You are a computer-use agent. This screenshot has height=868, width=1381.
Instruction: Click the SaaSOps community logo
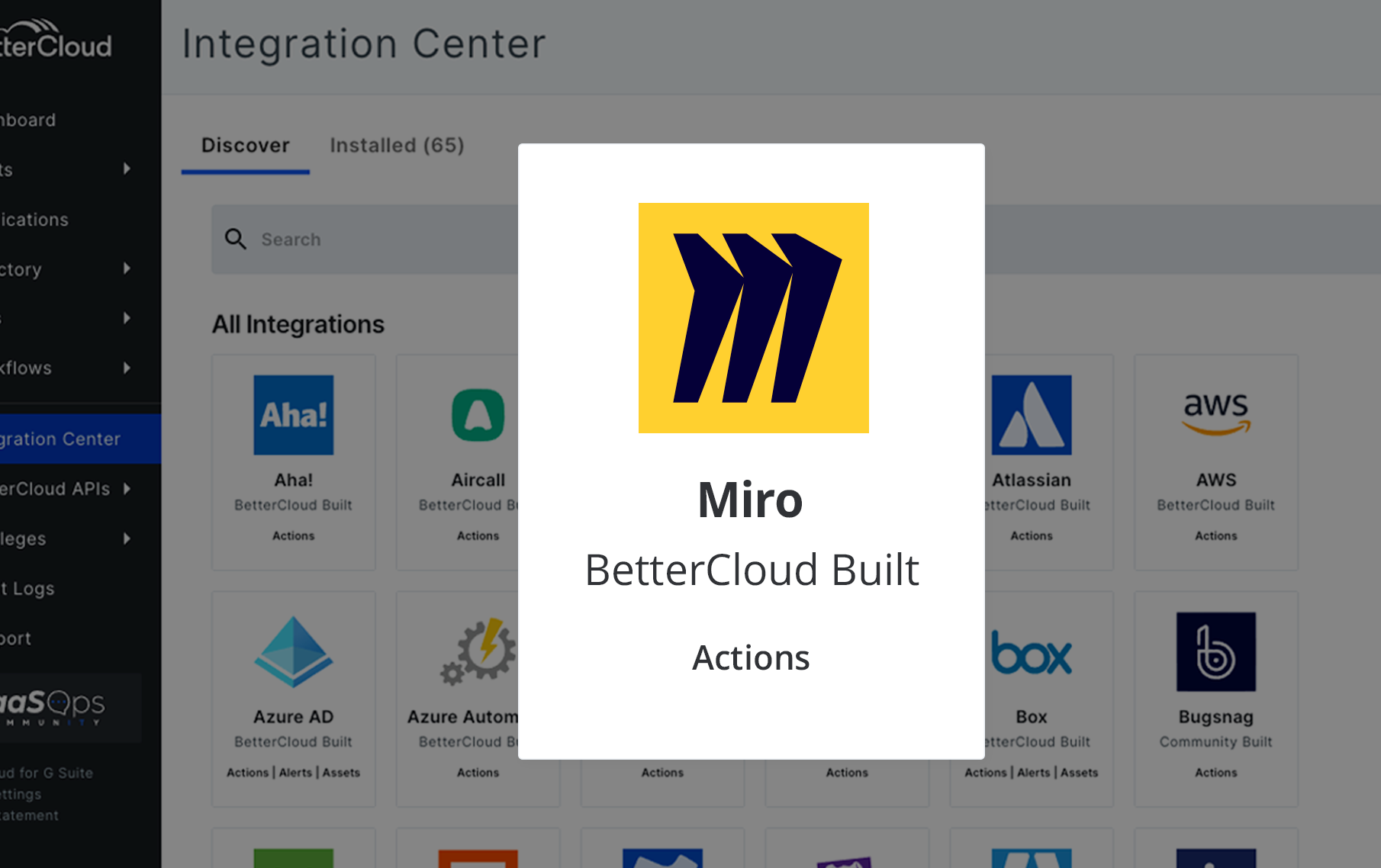click(x=53, y=707)
